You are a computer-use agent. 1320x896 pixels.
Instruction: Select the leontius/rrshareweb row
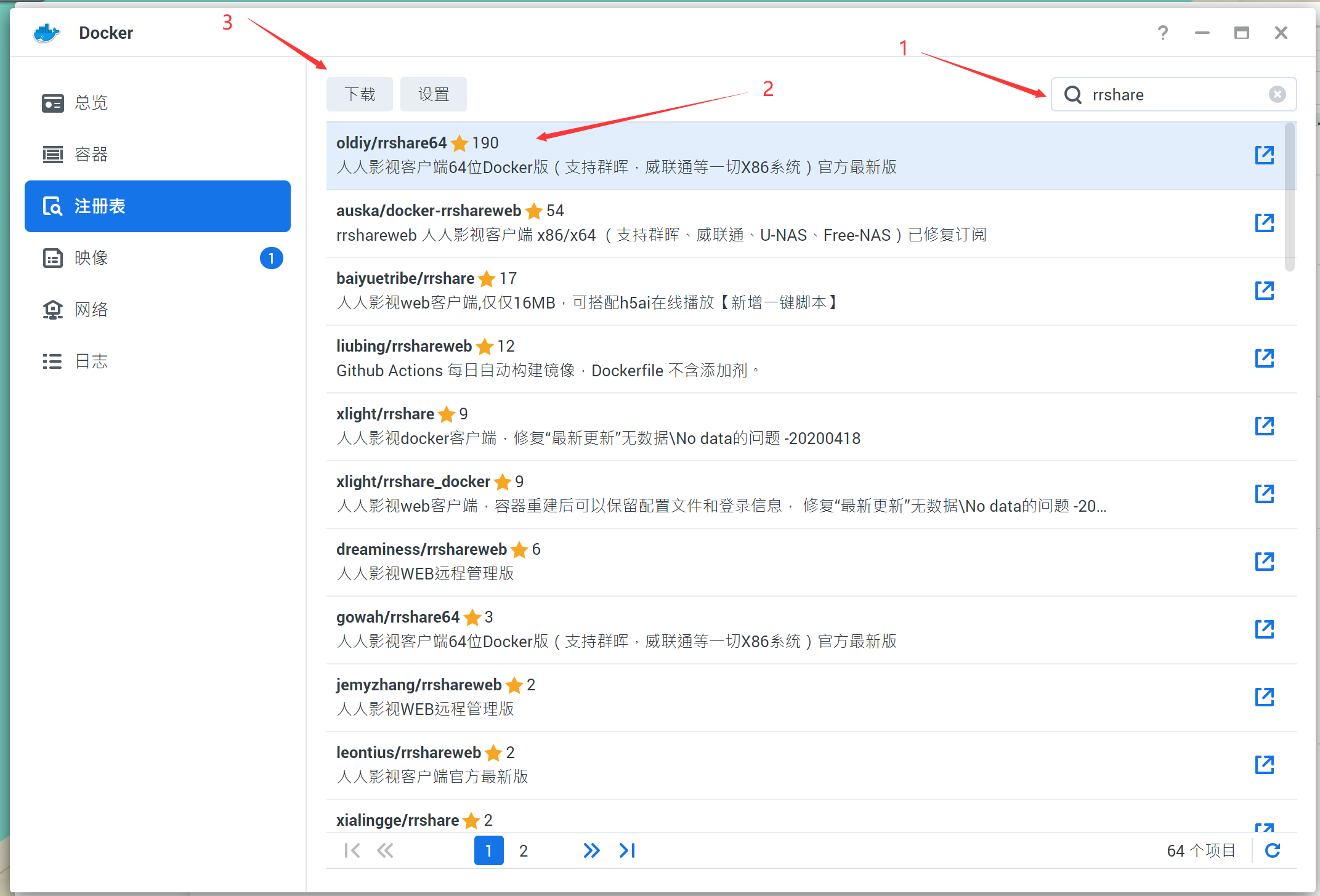(812, 765)
